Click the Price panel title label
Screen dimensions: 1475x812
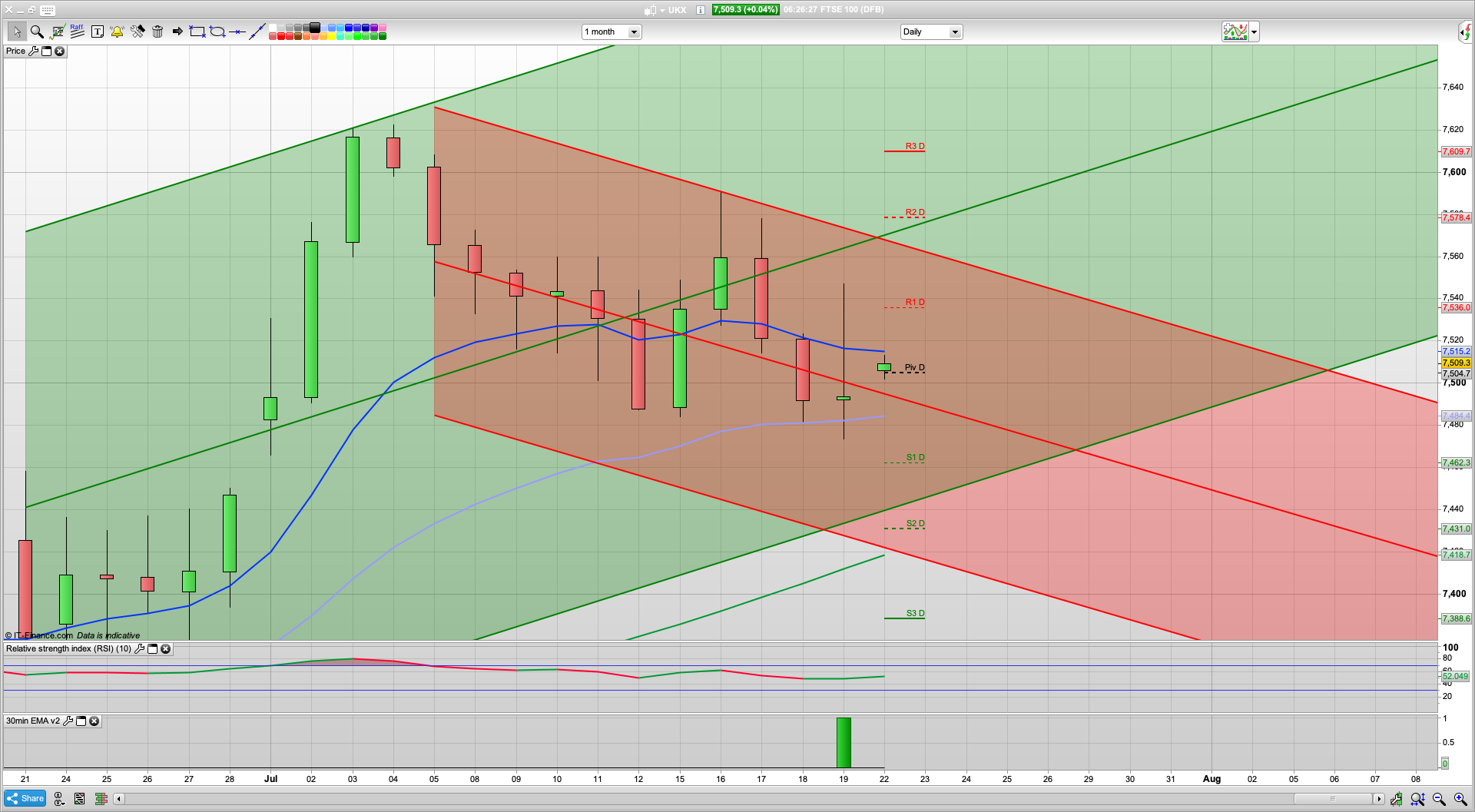(15, 51)
